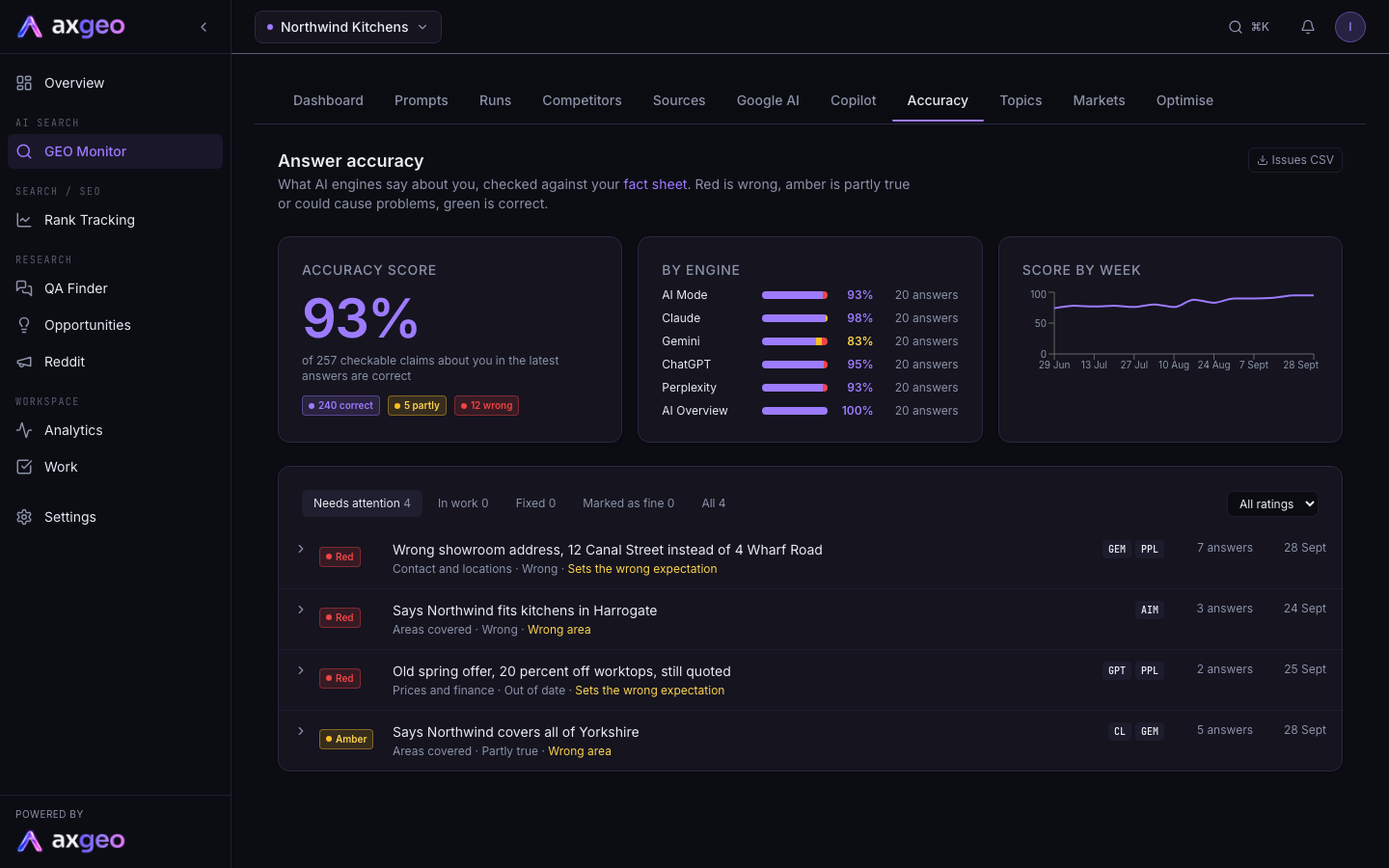Open notifications bell
This screenshot has width=1389, height=868.
coord(1308,27)
